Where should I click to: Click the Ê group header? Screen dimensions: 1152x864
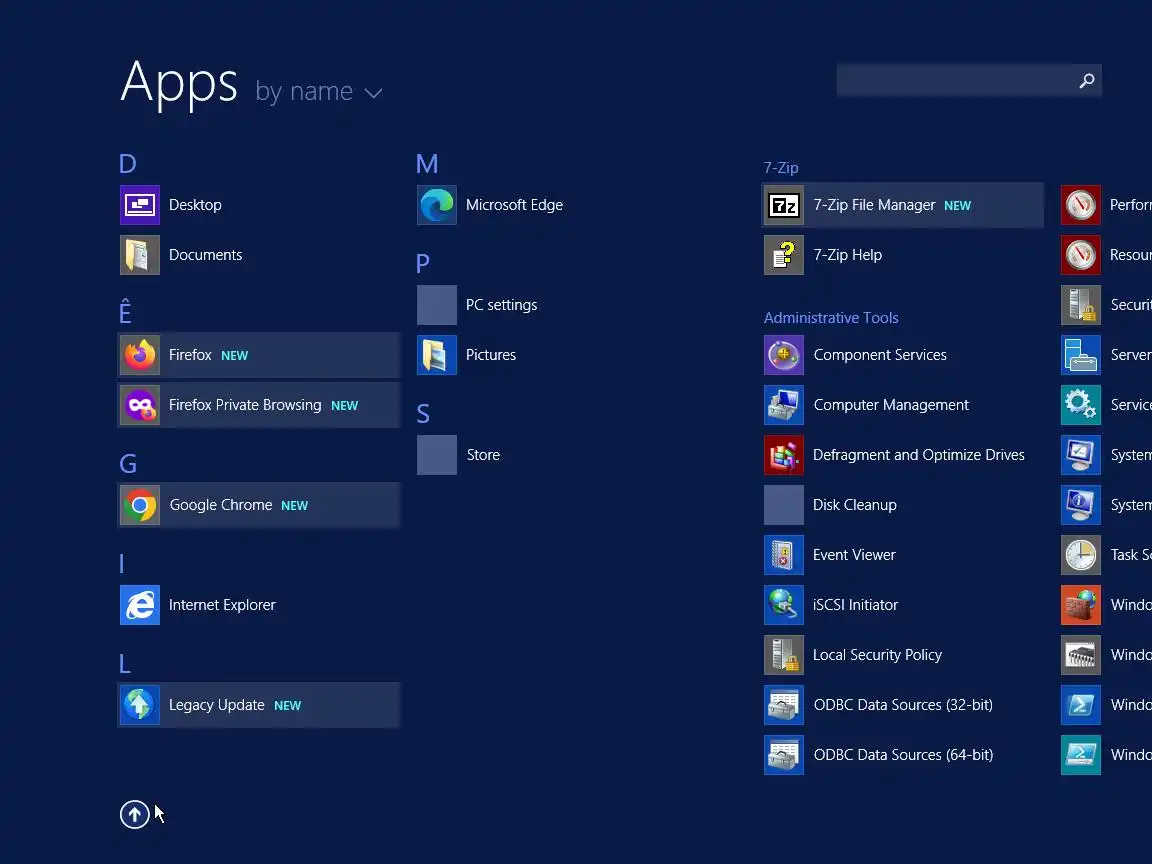125,312
